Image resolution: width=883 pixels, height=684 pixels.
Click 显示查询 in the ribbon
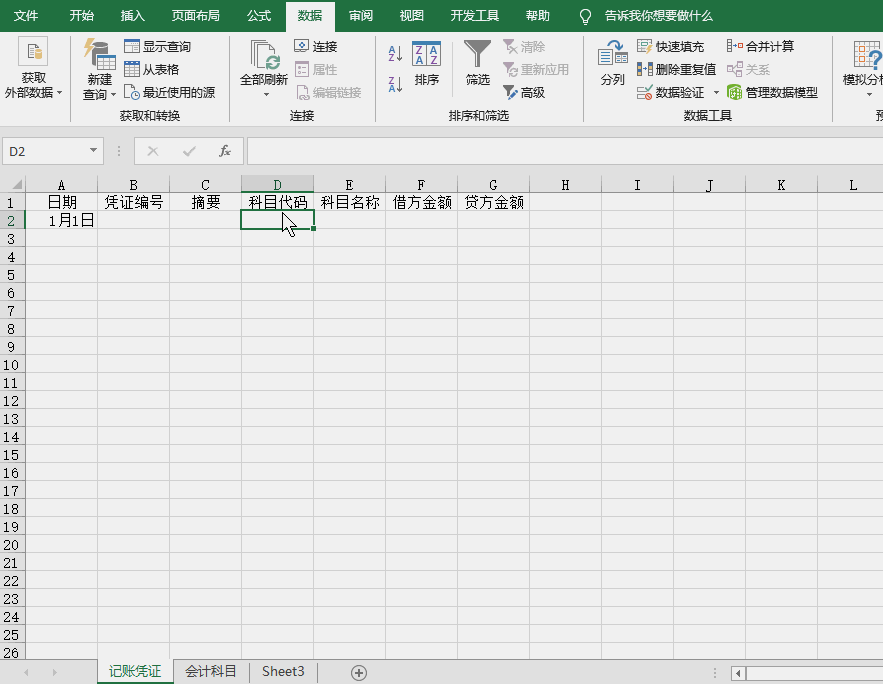point(157,46)
